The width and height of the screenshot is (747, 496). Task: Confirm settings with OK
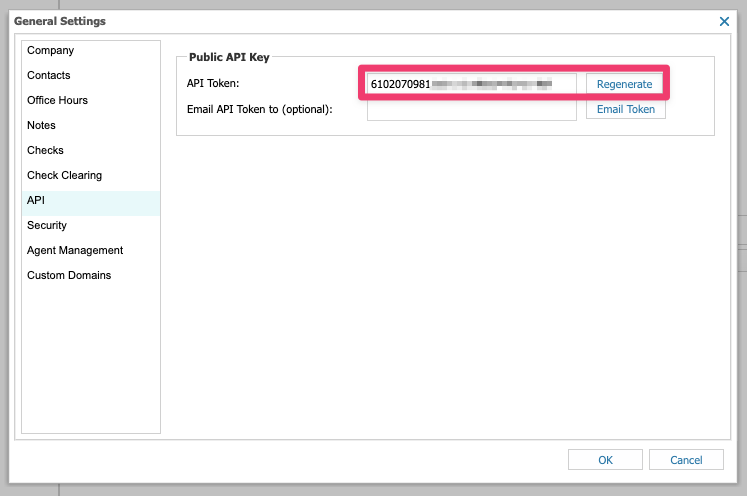[x=605, y=460]
